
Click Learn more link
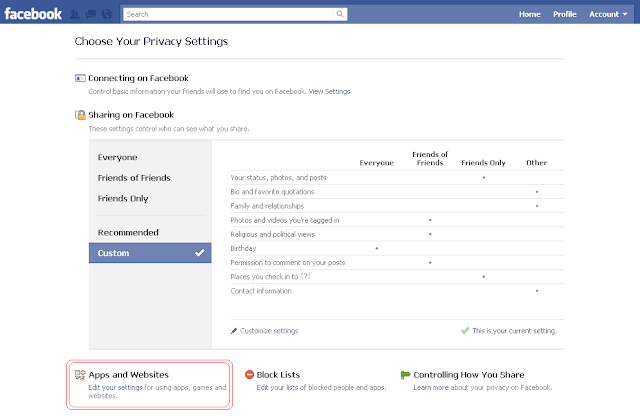[x=431, y=387]
